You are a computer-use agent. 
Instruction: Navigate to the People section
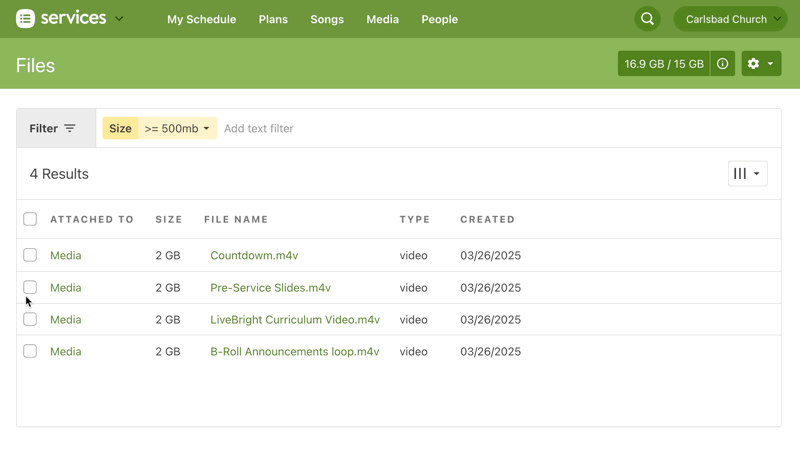(x=439, y=19)
